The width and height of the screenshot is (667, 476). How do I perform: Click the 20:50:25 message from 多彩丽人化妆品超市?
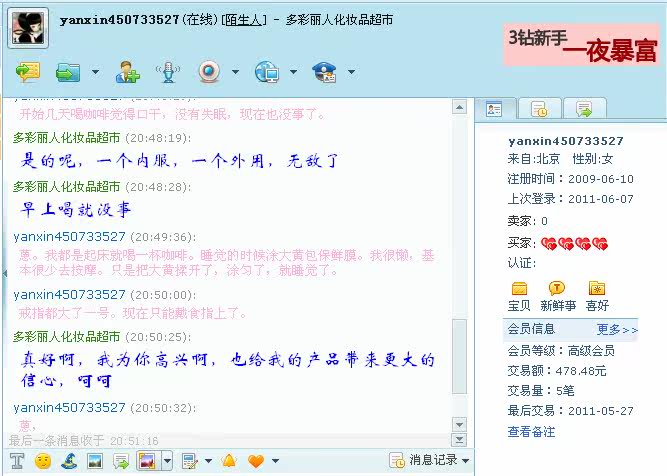228,370
